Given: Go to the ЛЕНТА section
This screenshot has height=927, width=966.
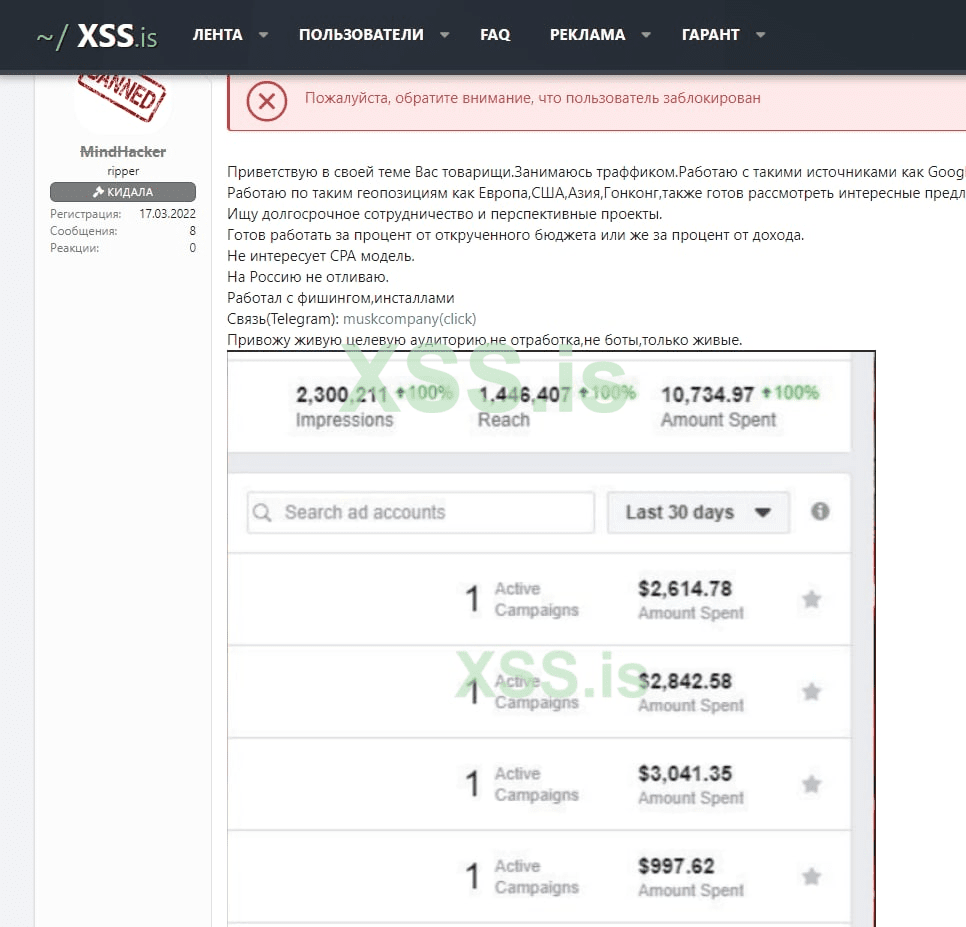Looking at the screenshot, I should coord(217,35).
